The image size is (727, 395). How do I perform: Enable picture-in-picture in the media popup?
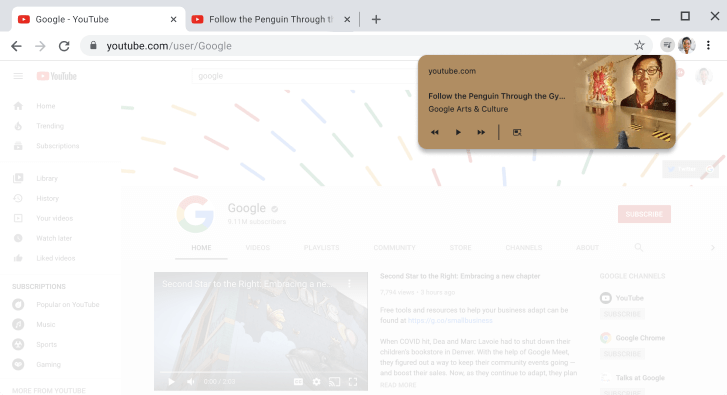coord(517,133)
